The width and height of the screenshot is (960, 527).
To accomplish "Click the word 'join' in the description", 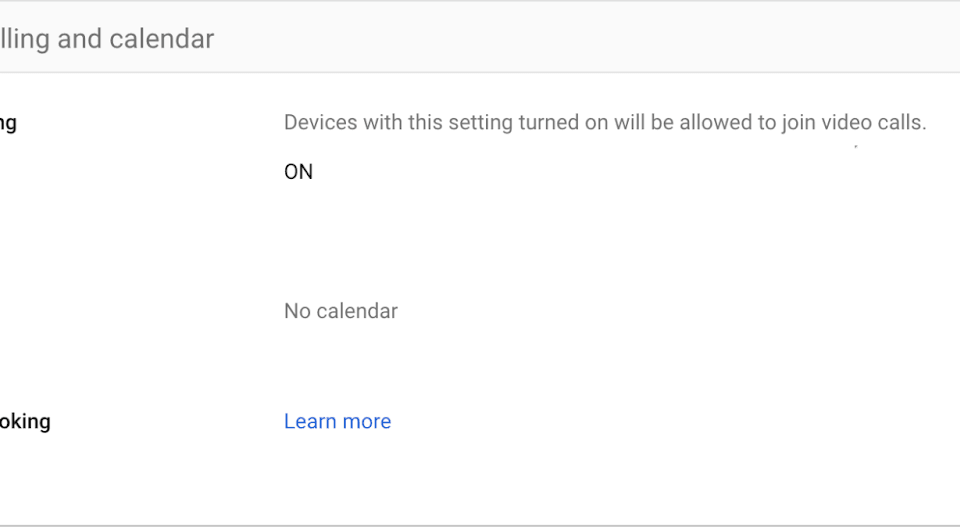I will click(x=795, y=123).
